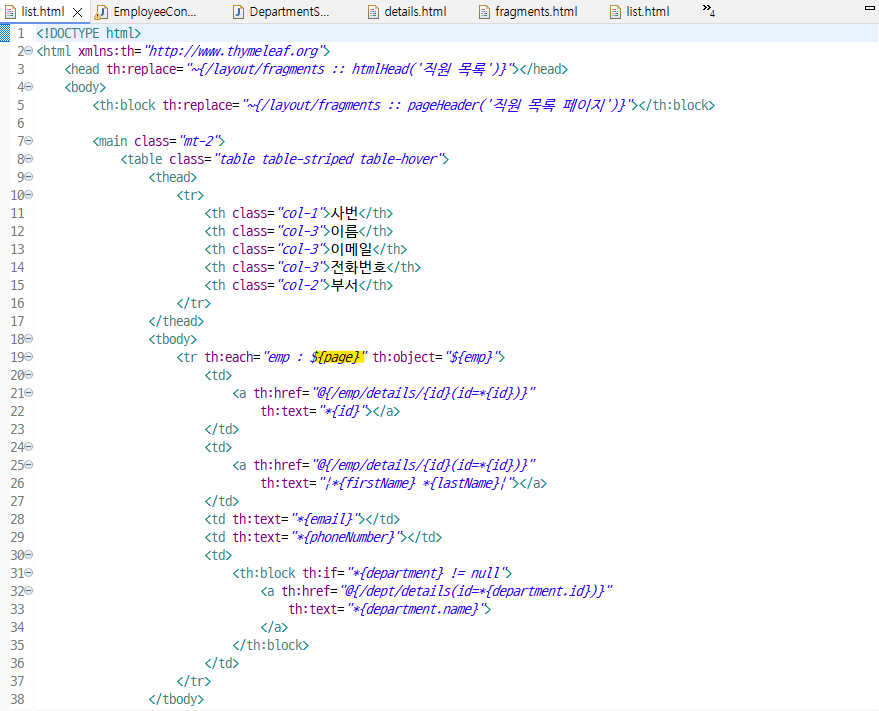
Task: Collapse the tbody element at line 18
Action: point(29,339)
